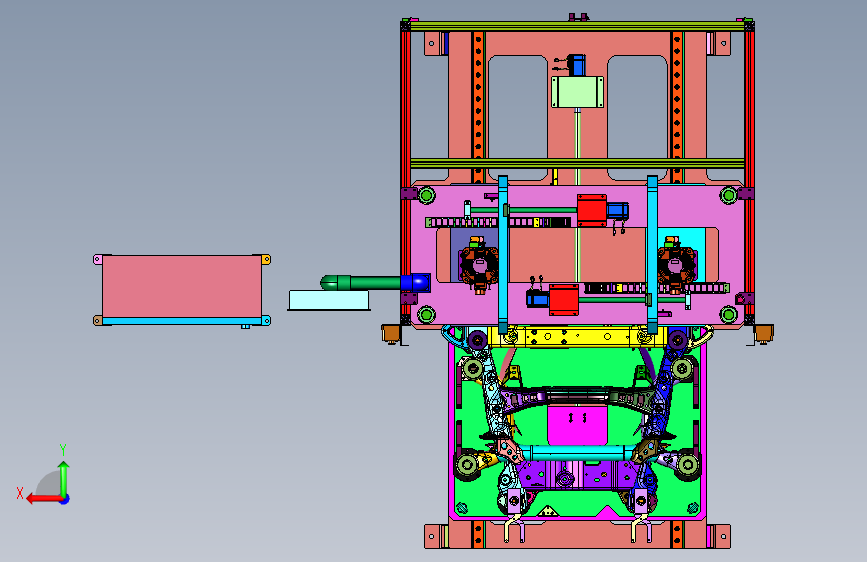Select the light green box at the frame top
The width and height of the screenshot is (867, 562).
[577, 92]
